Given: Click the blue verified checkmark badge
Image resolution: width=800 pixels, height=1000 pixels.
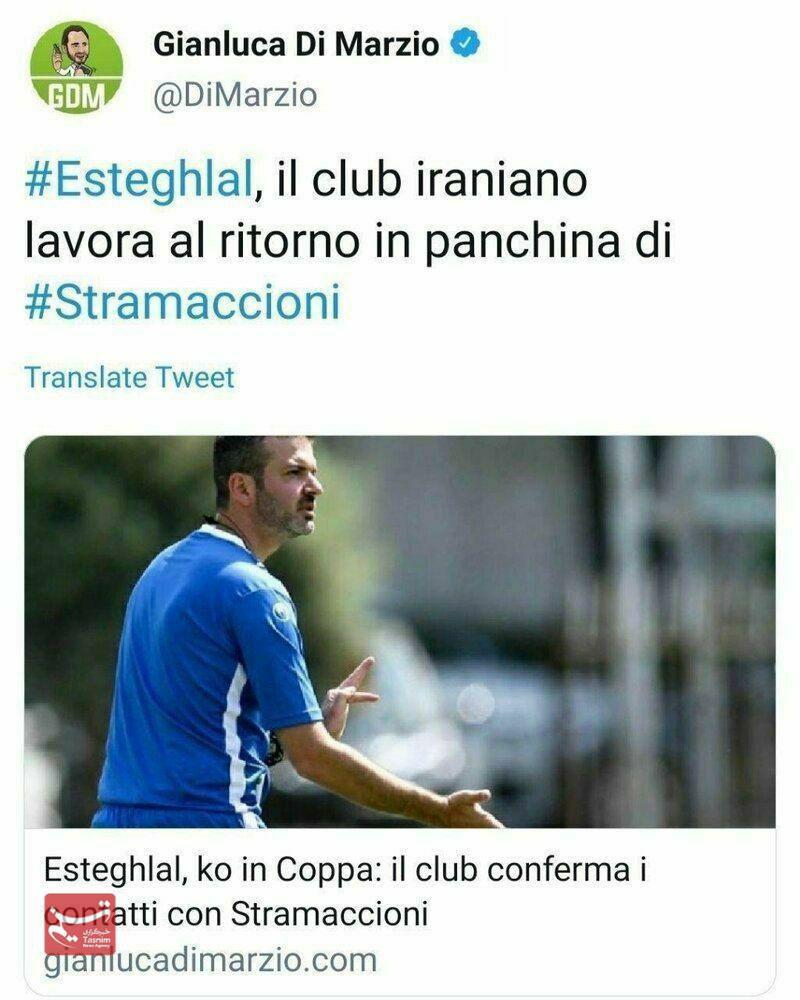Looking at the screenshot, I should coord(466,43).
